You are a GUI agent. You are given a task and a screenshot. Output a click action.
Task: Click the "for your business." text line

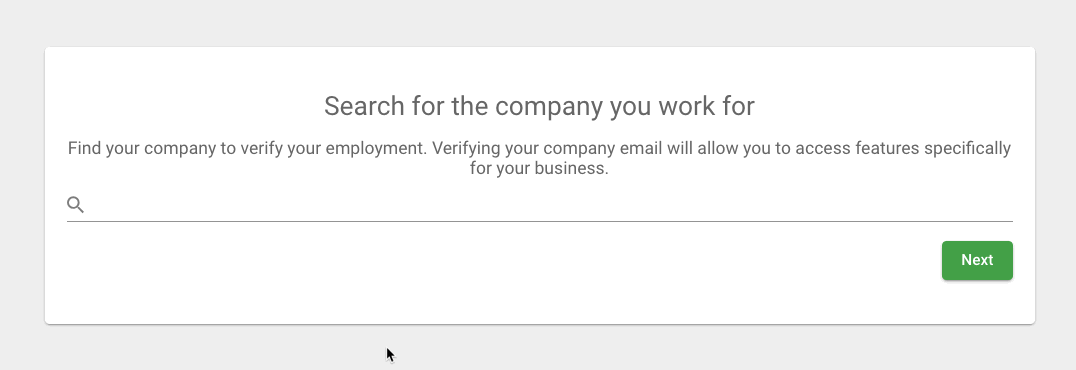[539, 168]
